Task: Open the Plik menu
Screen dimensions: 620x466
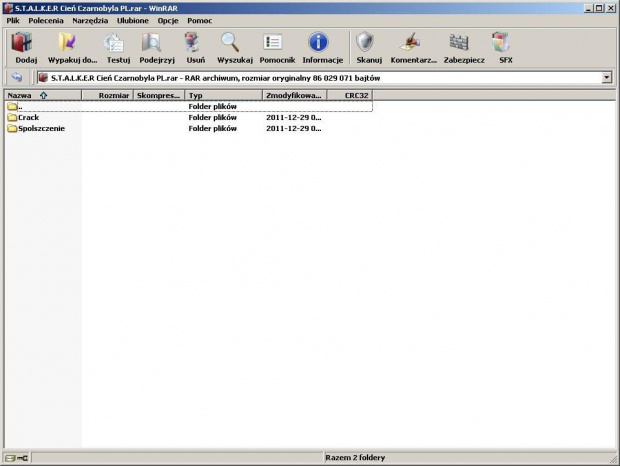Action: coord(13,21)
